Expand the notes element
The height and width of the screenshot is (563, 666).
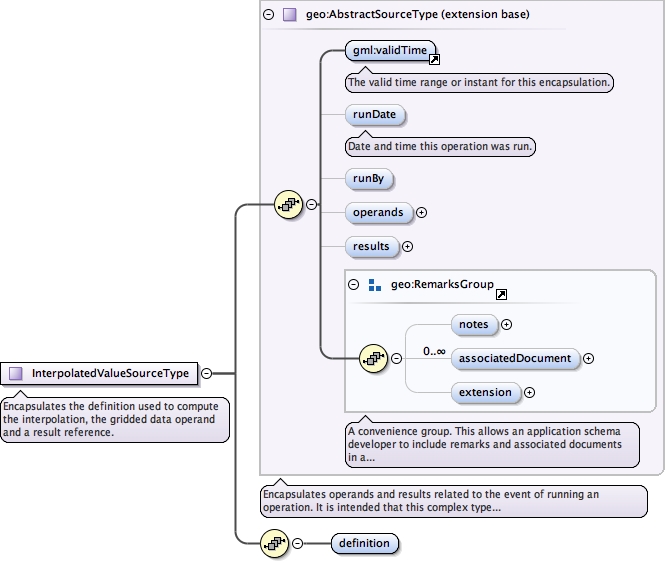pyautogui.click(x=506, y=324)
